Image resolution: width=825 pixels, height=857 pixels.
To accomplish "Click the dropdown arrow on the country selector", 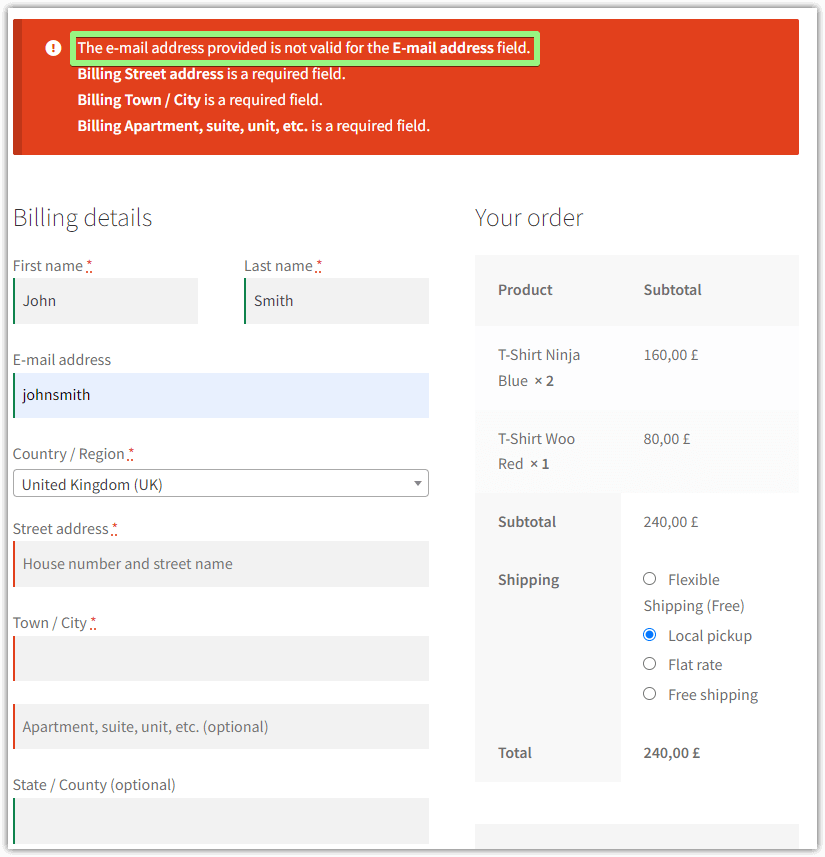I will pyautogui.click(x=417, y=483).
